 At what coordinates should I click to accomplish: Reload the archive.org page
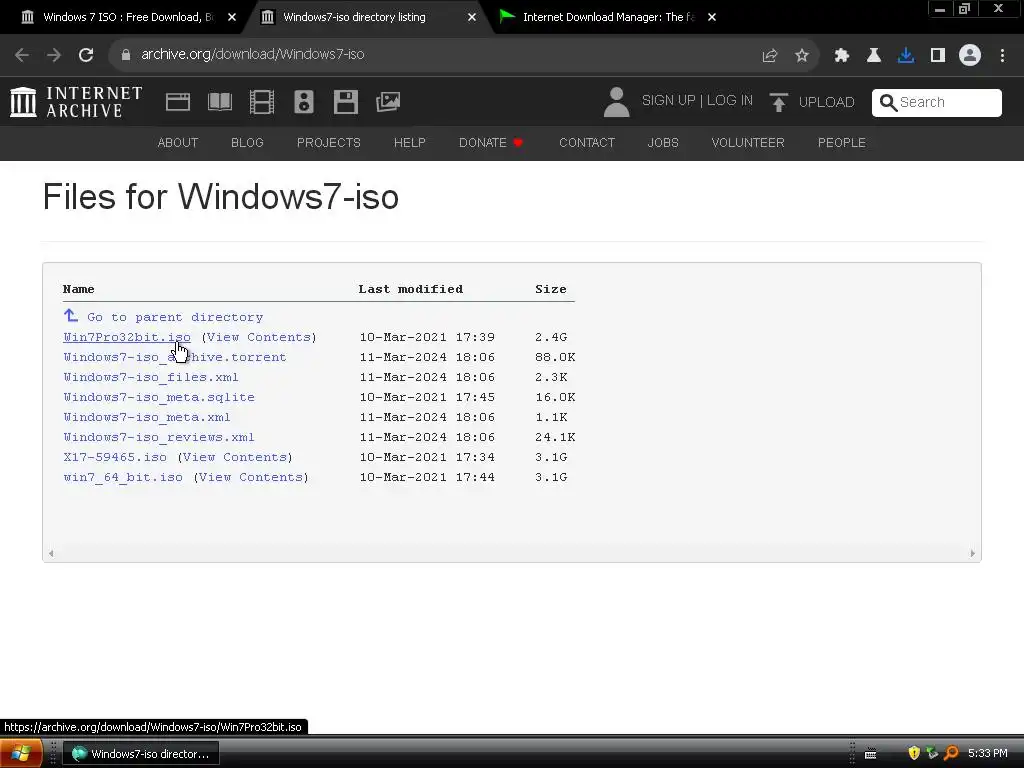coord(86,55)
